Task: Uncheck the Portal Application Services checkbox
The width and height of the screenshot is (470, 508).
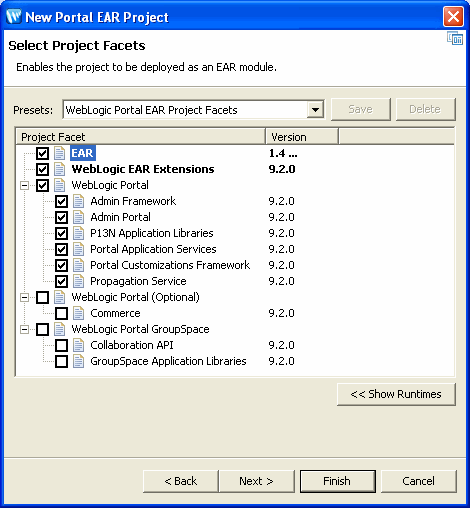Action: click(61, 249)
